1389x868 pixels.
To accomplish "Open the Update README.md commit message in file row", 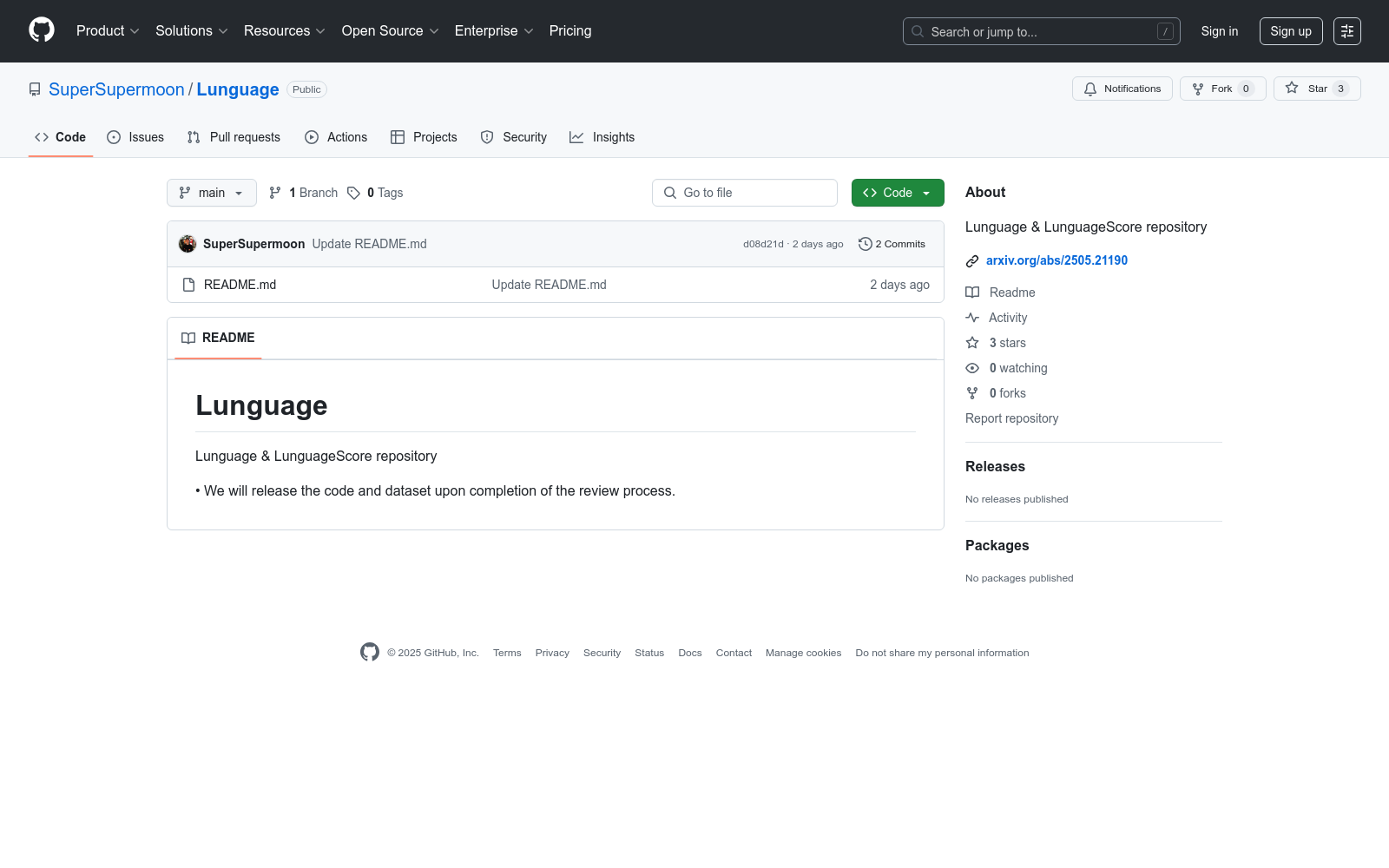I will [549, 285].
